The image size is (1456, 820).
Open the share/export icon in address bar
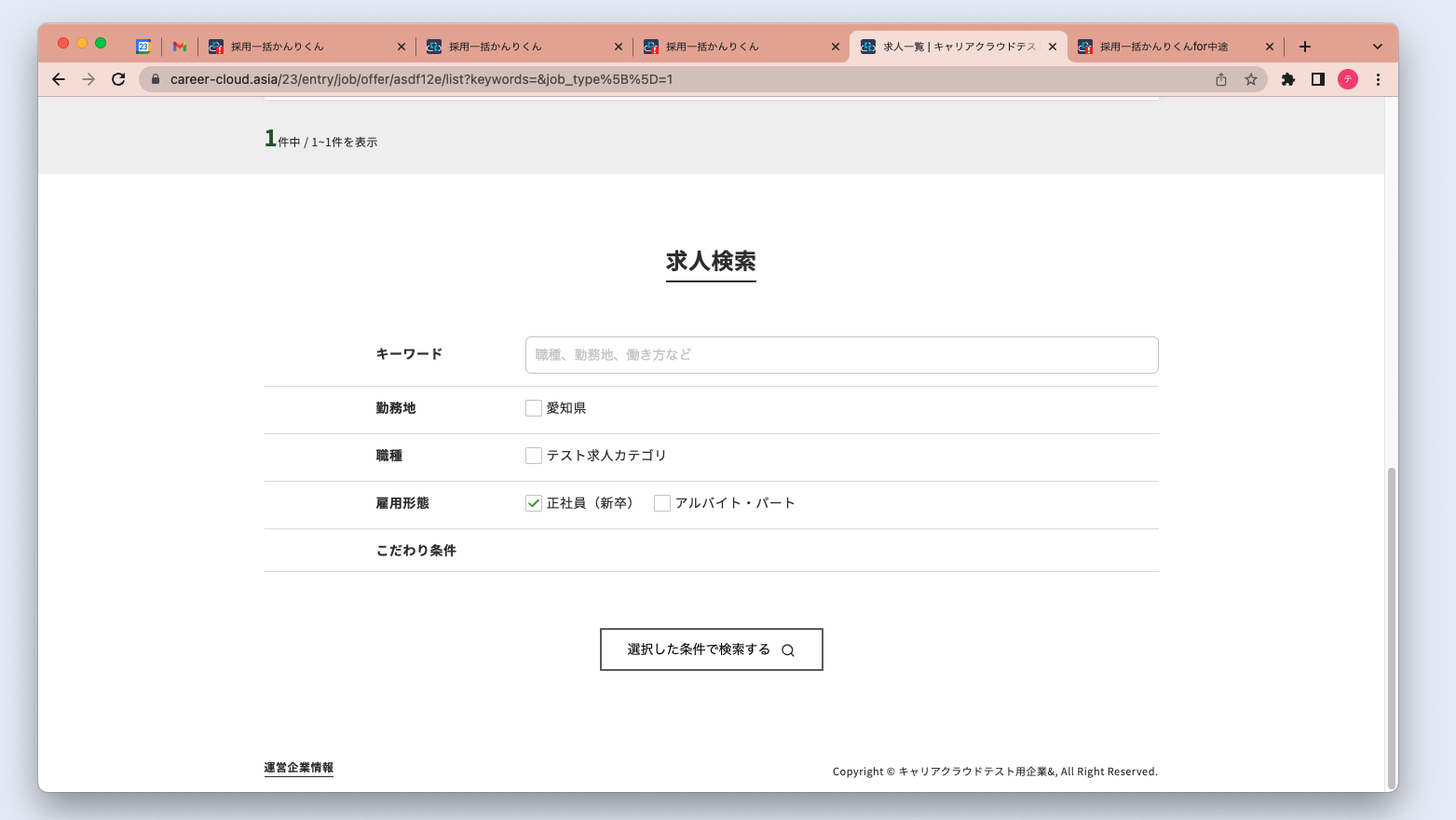1221,79
